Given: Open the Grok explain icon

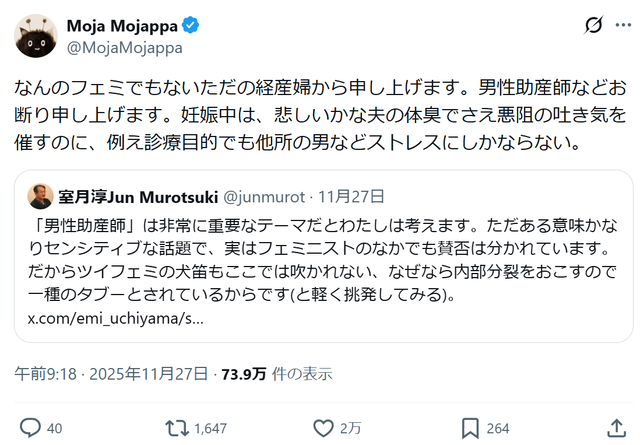Looking at the screenshot, I should point(593,26).
